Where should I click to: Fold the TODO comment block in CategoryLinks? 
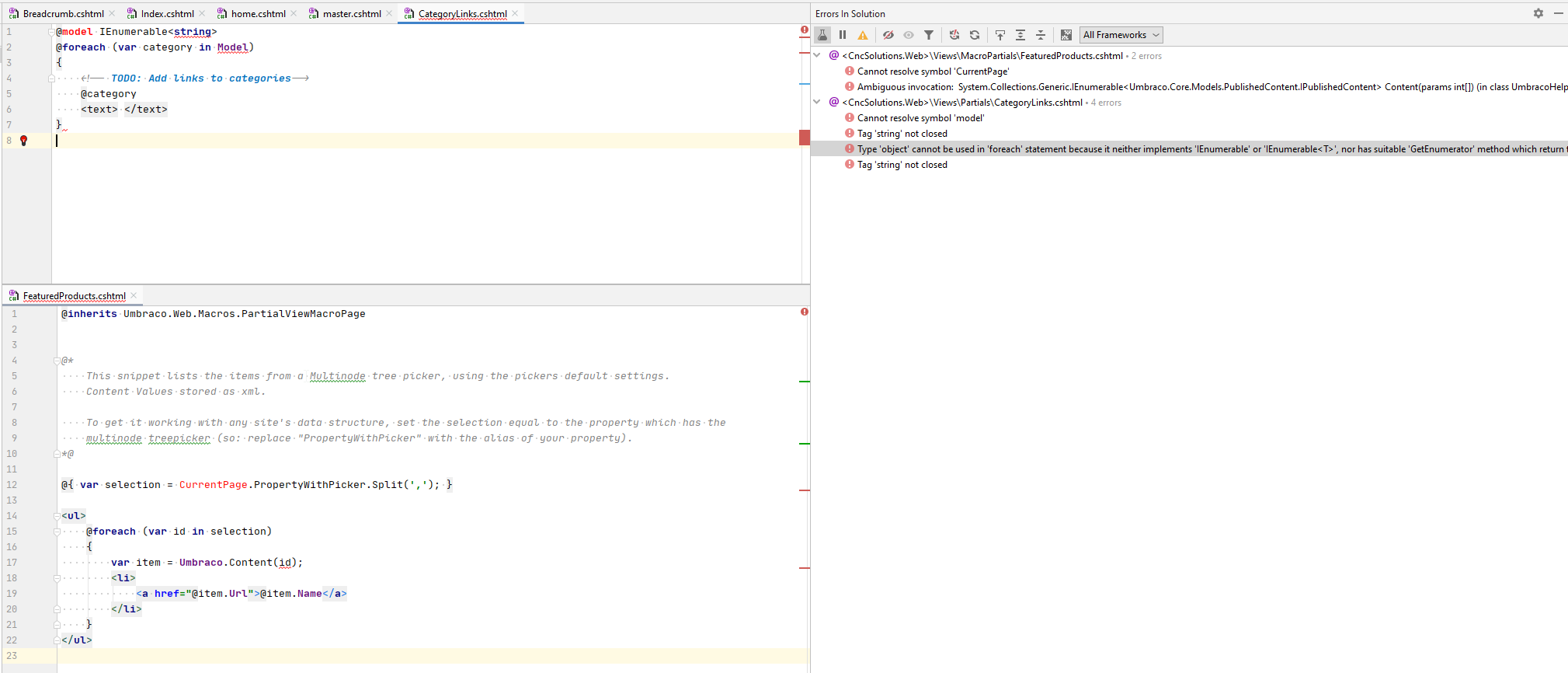(51, 78)
